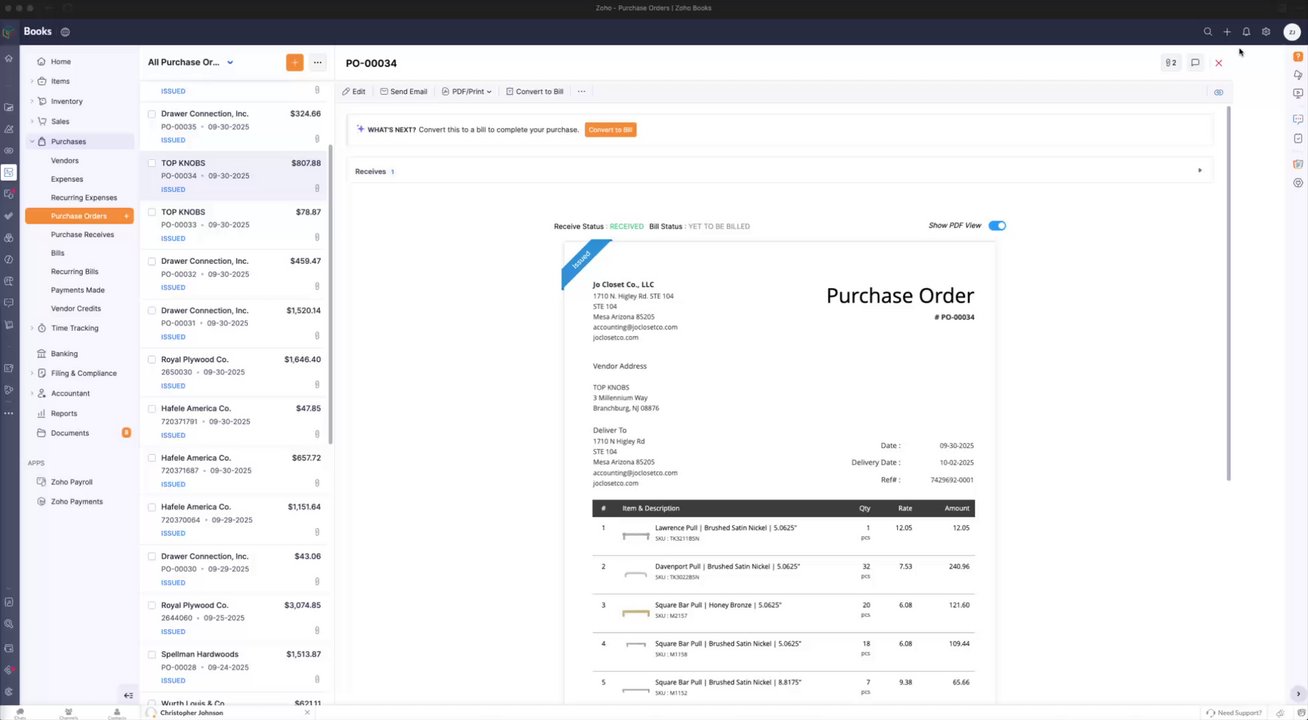Image resolution: width=1308 pixels, height=720 pixels.
Task: Check the Royal Plywood 2650030 checkbox
Action: coord(152,359)
